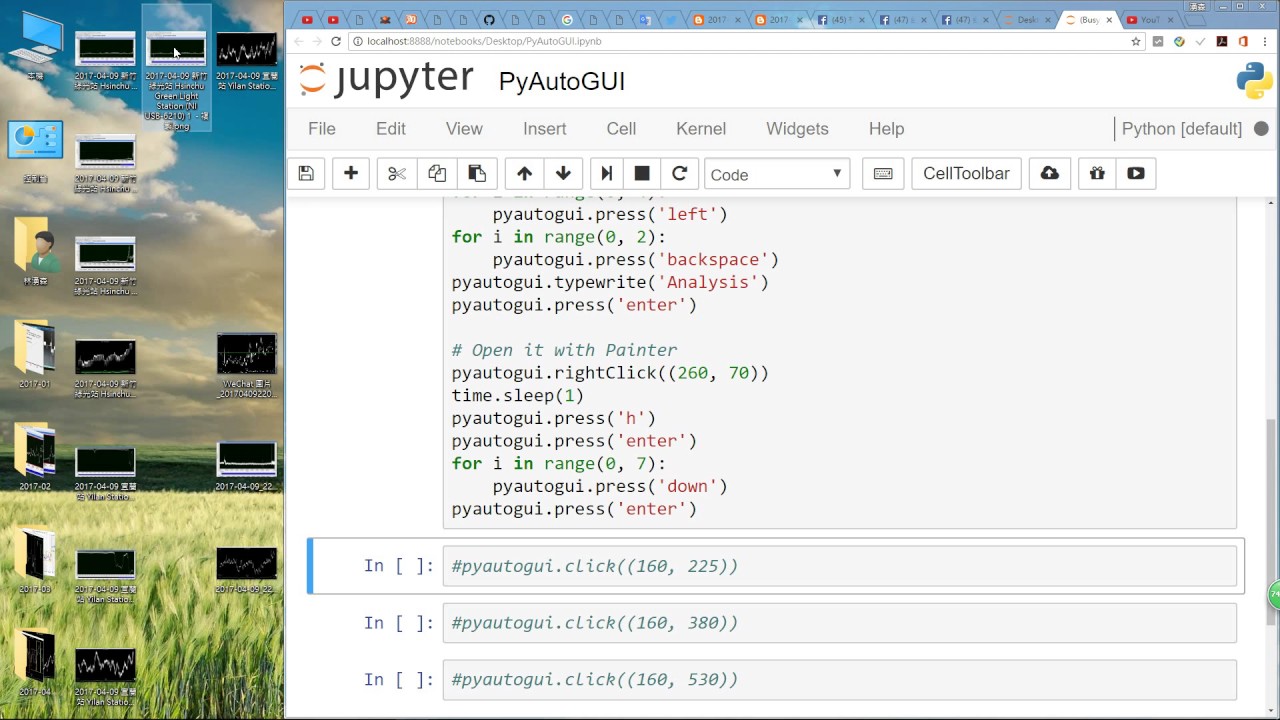Copy selected cells in Jupyter toolbar

click(437, 173)
